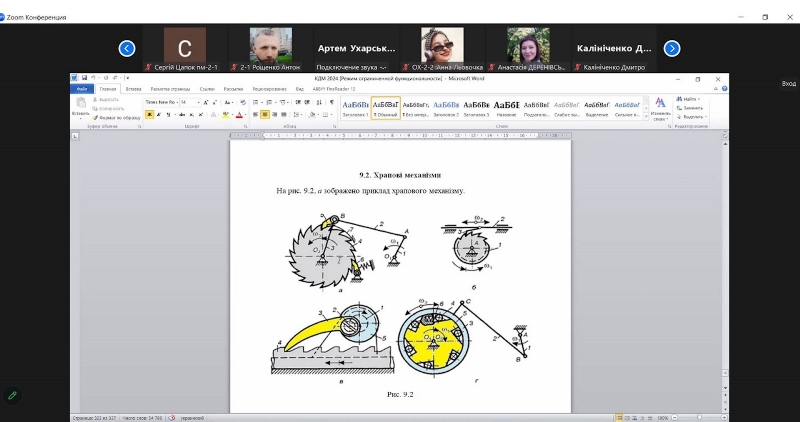Cut selection with Вырезать
The width and height of the screenshot is (800, 422).
click(106, 100)
